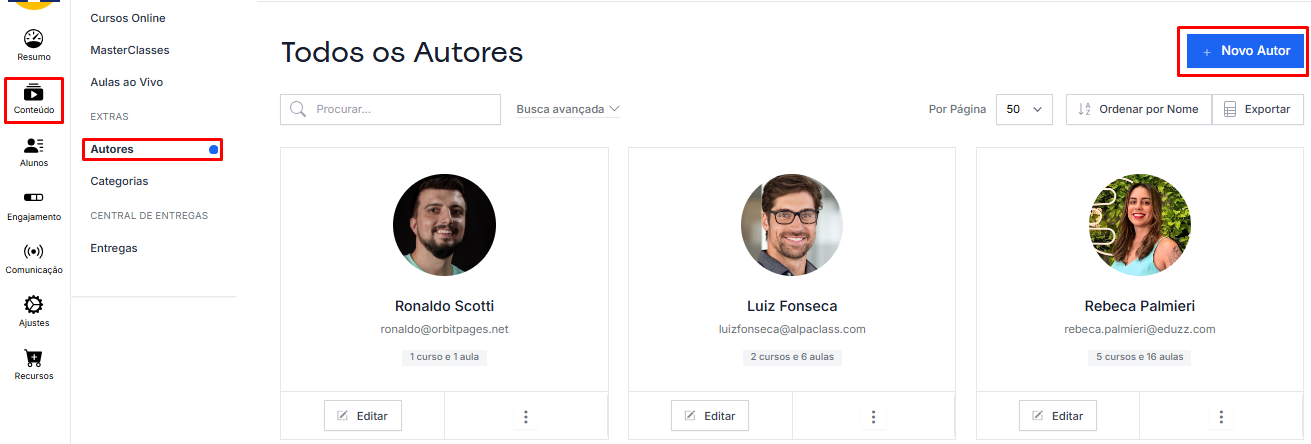This screenshot has height=444, width=1311.
Task: Select Categorias in the side menu
Action: click(x=119, y=181)
